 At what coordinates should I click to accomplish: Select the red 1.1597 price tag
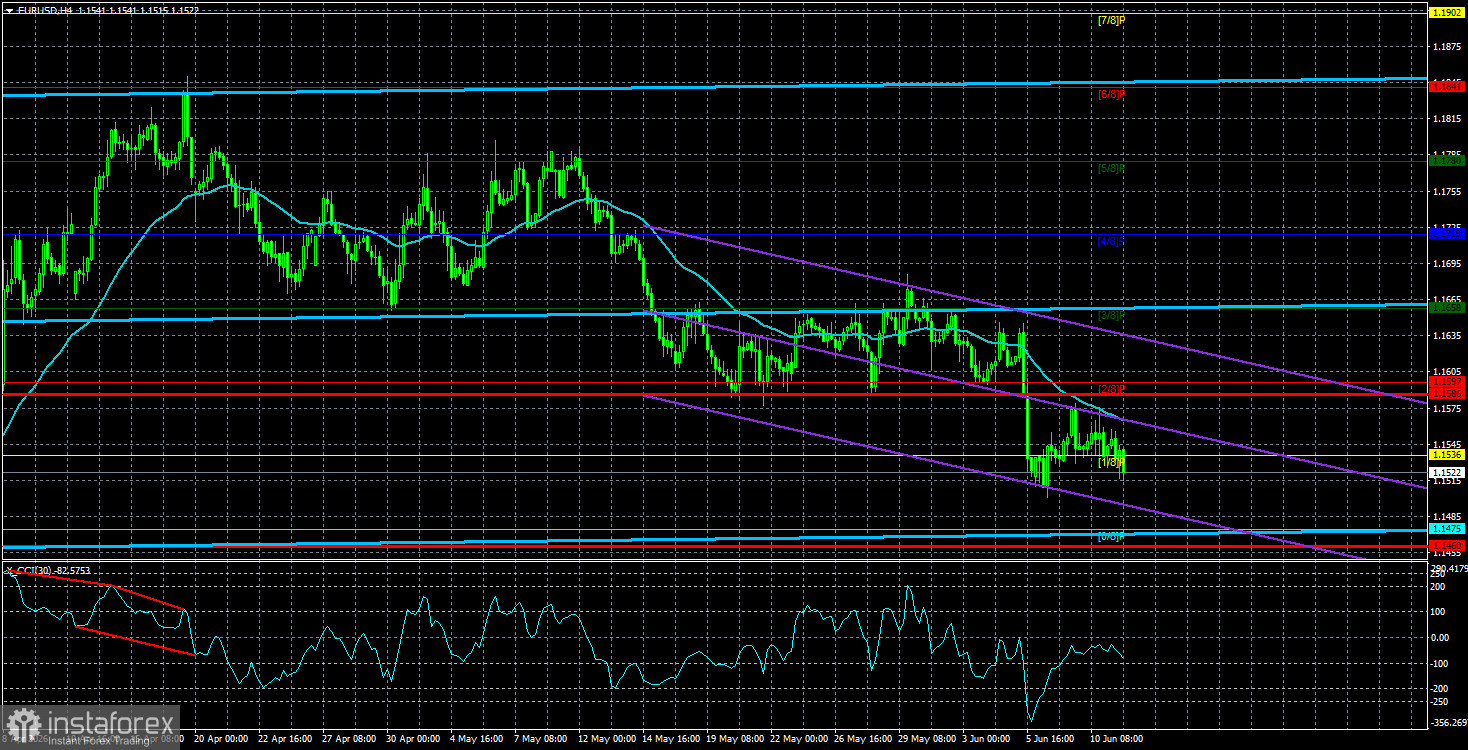point(1447,382)
